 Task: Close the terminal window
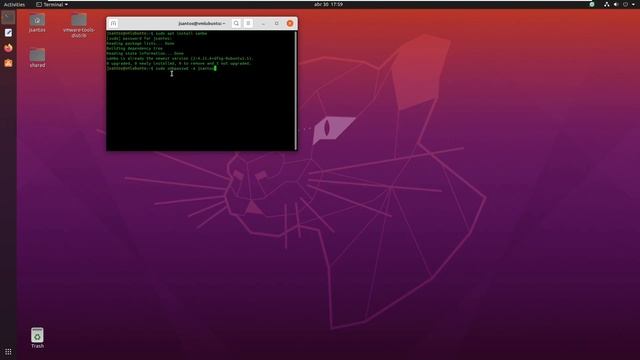290,24
